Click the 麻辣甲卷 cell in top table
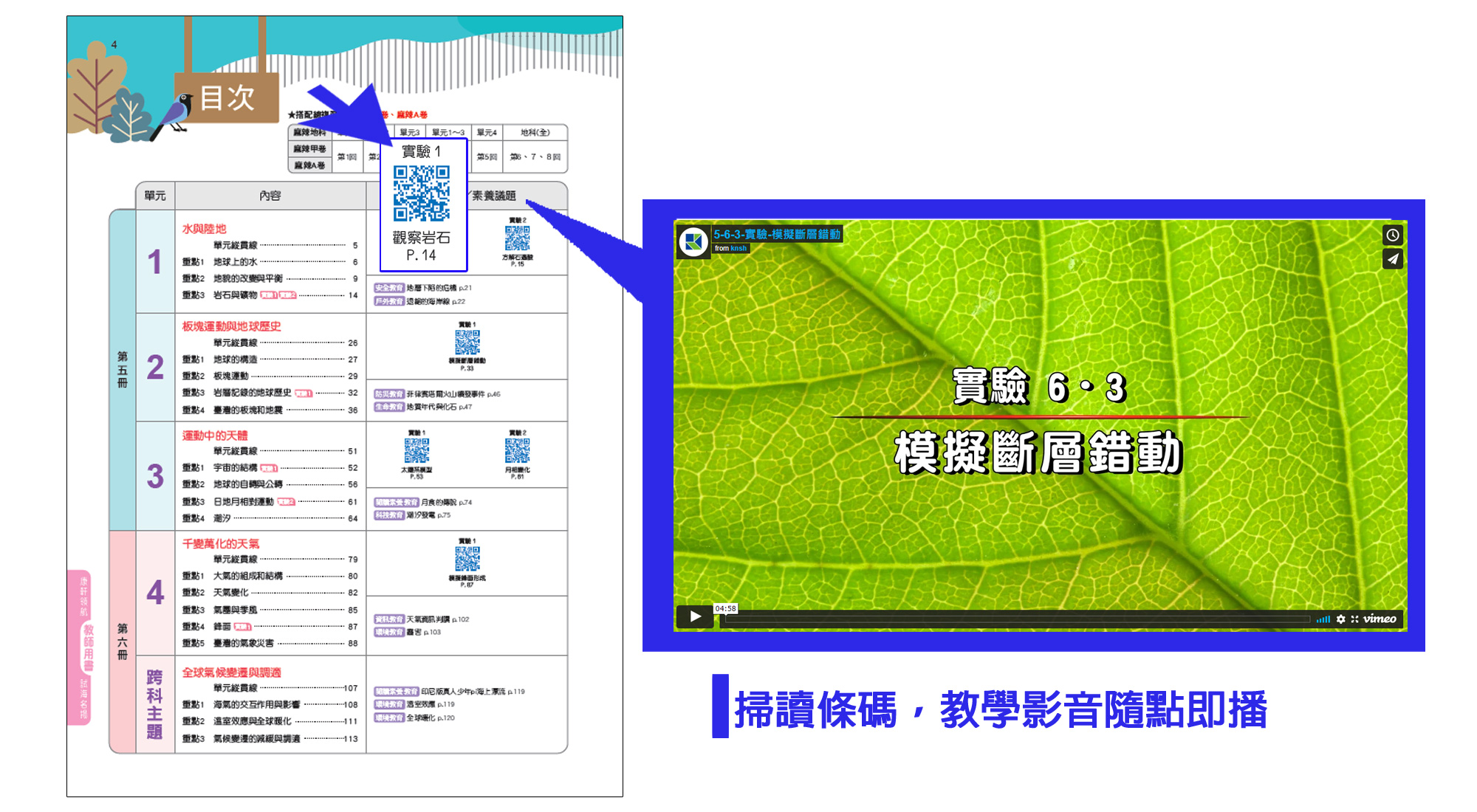This screenshot has height=812, width=1477. click(309, 149)
